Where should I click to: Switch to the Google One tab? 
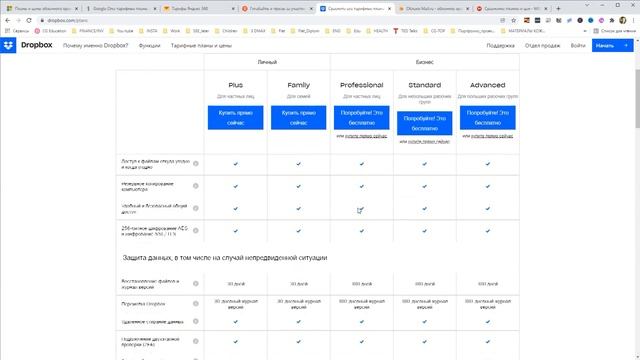pyautogui.click(x=119, y=8)
